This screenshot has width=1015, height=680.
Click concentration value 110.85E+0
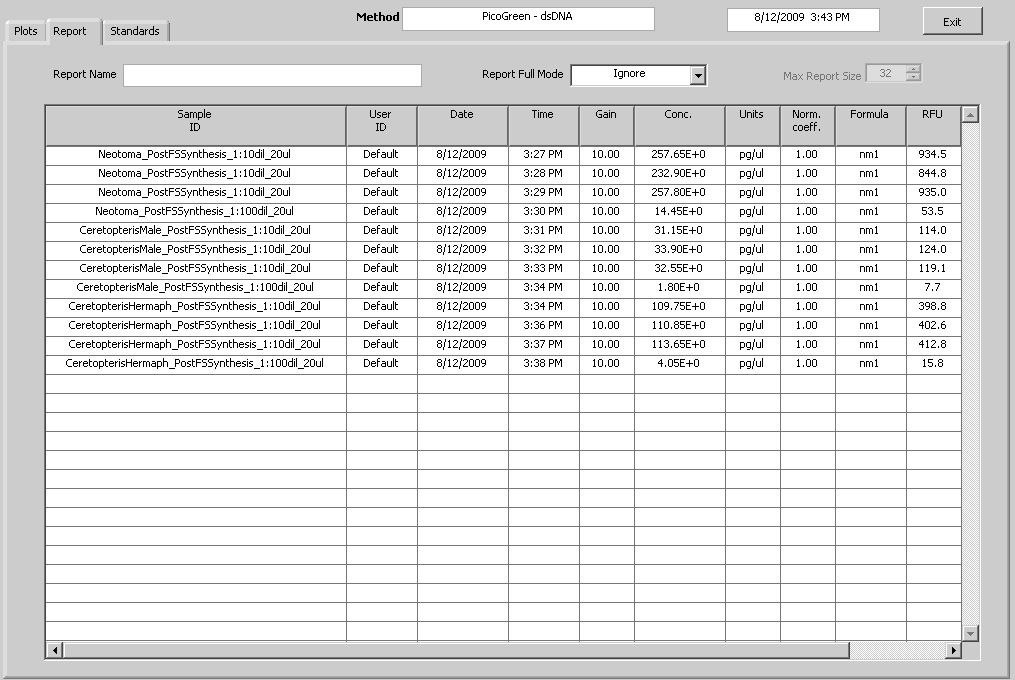tap(679, 326)
